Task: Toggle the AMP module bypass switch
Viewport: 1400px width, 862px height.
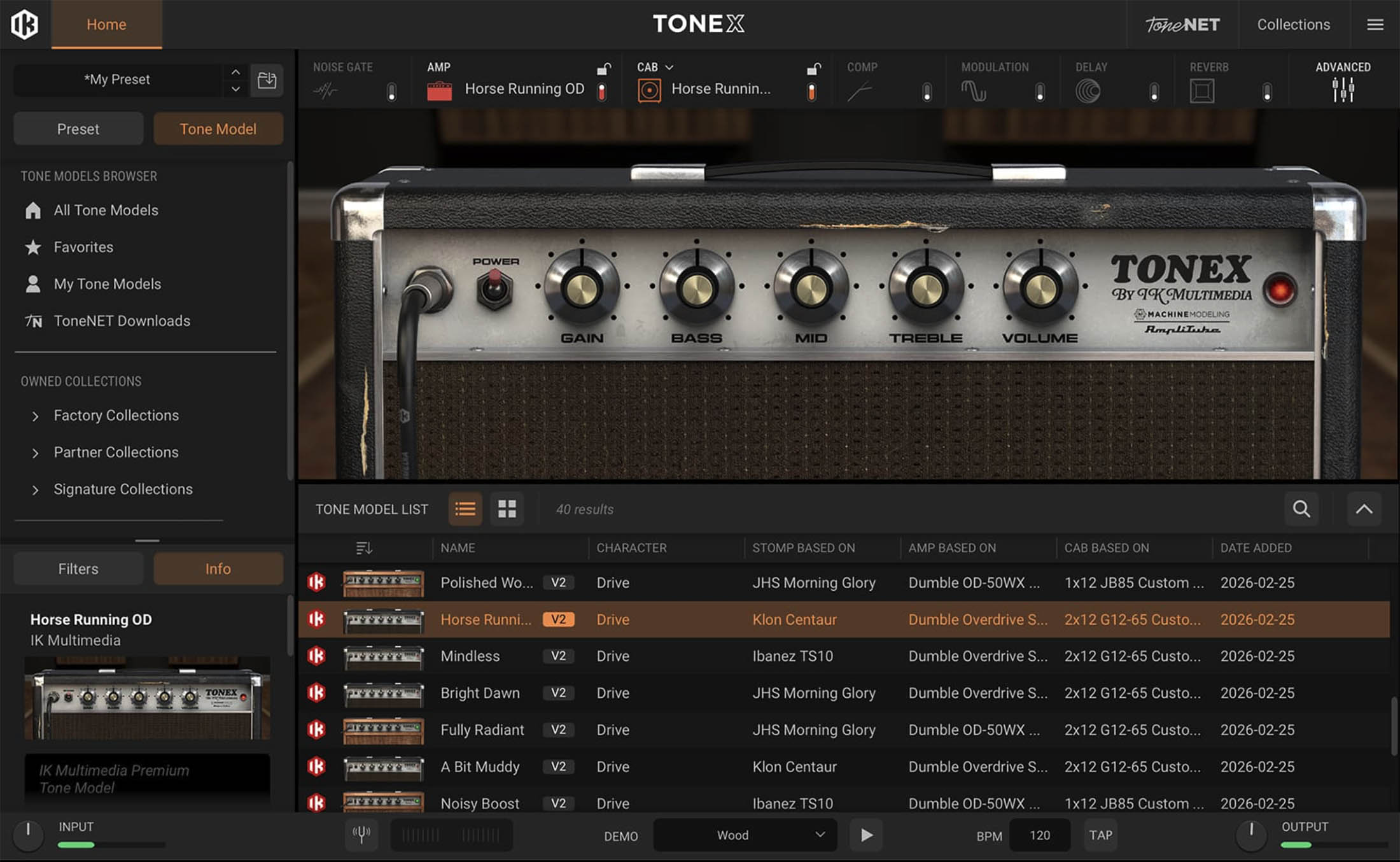Action: pos(600,90)
